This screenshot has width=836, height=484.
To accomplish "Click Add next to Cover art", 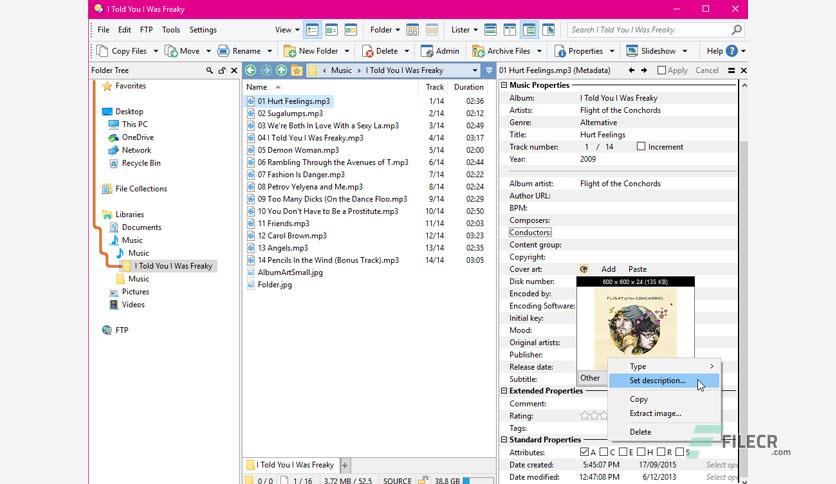I will (x=608, y=269).
